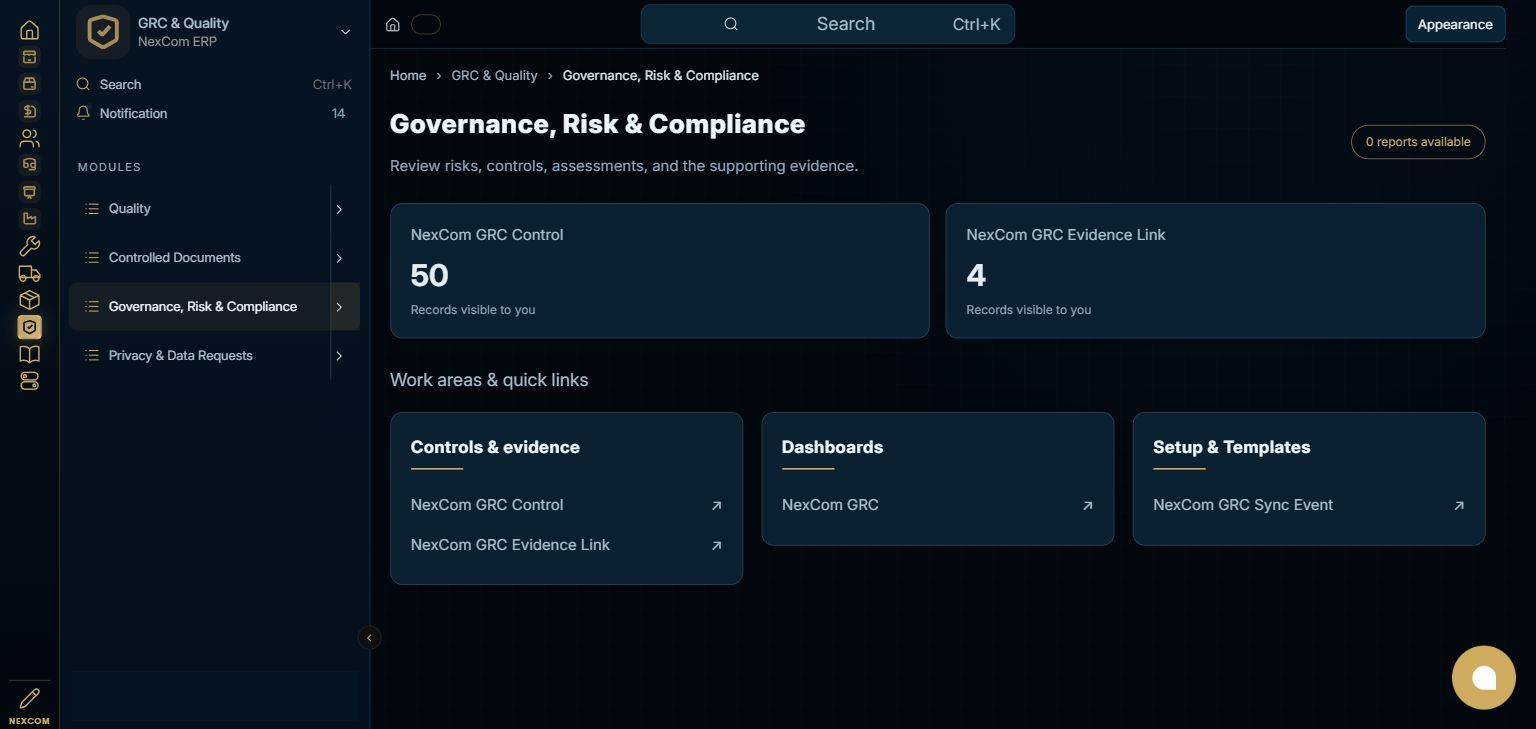This screenshot has width=1536, height=729.
Task: Focus the top Search field
Action: point(828,24)
